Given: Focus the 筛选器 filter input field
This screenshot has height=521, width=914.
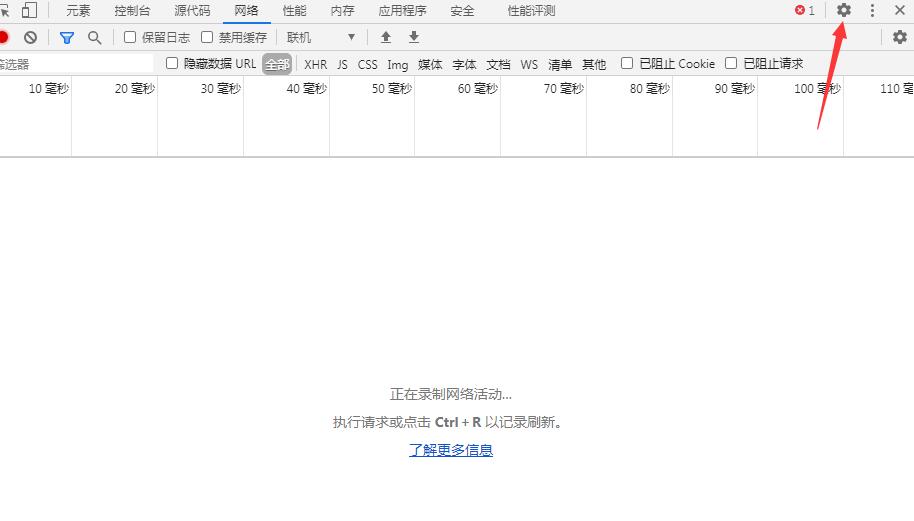Looking at the screenshot, I should point(76,64).
